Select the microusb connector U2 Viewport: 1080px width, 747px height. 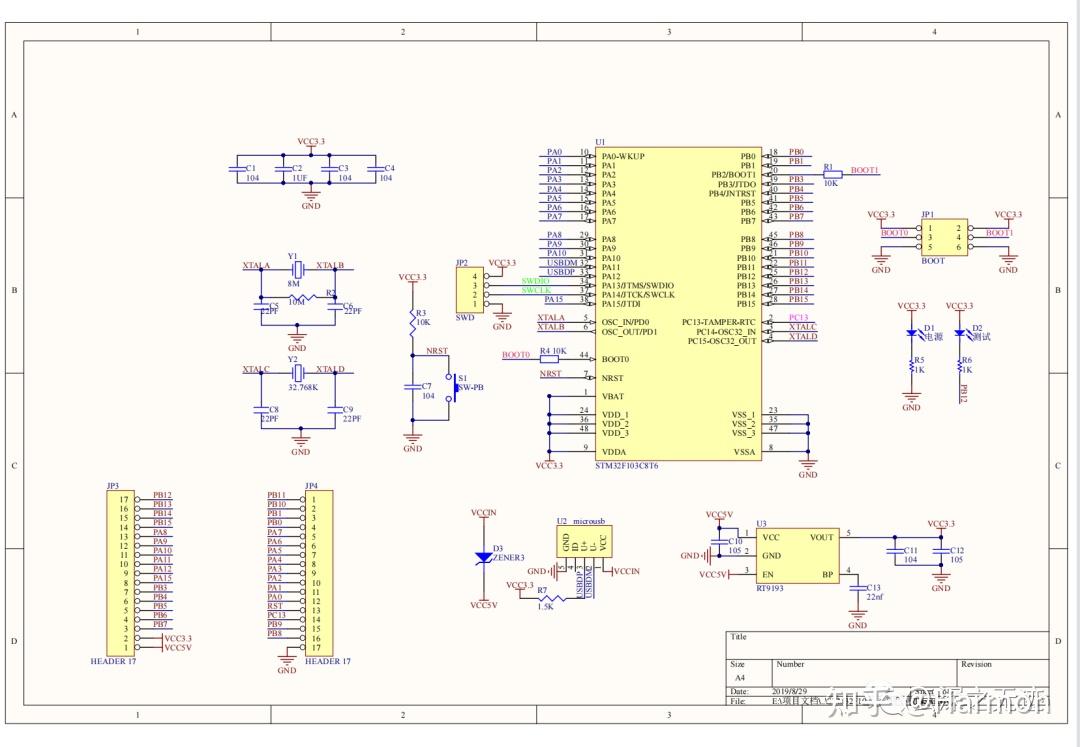(585, 540)
